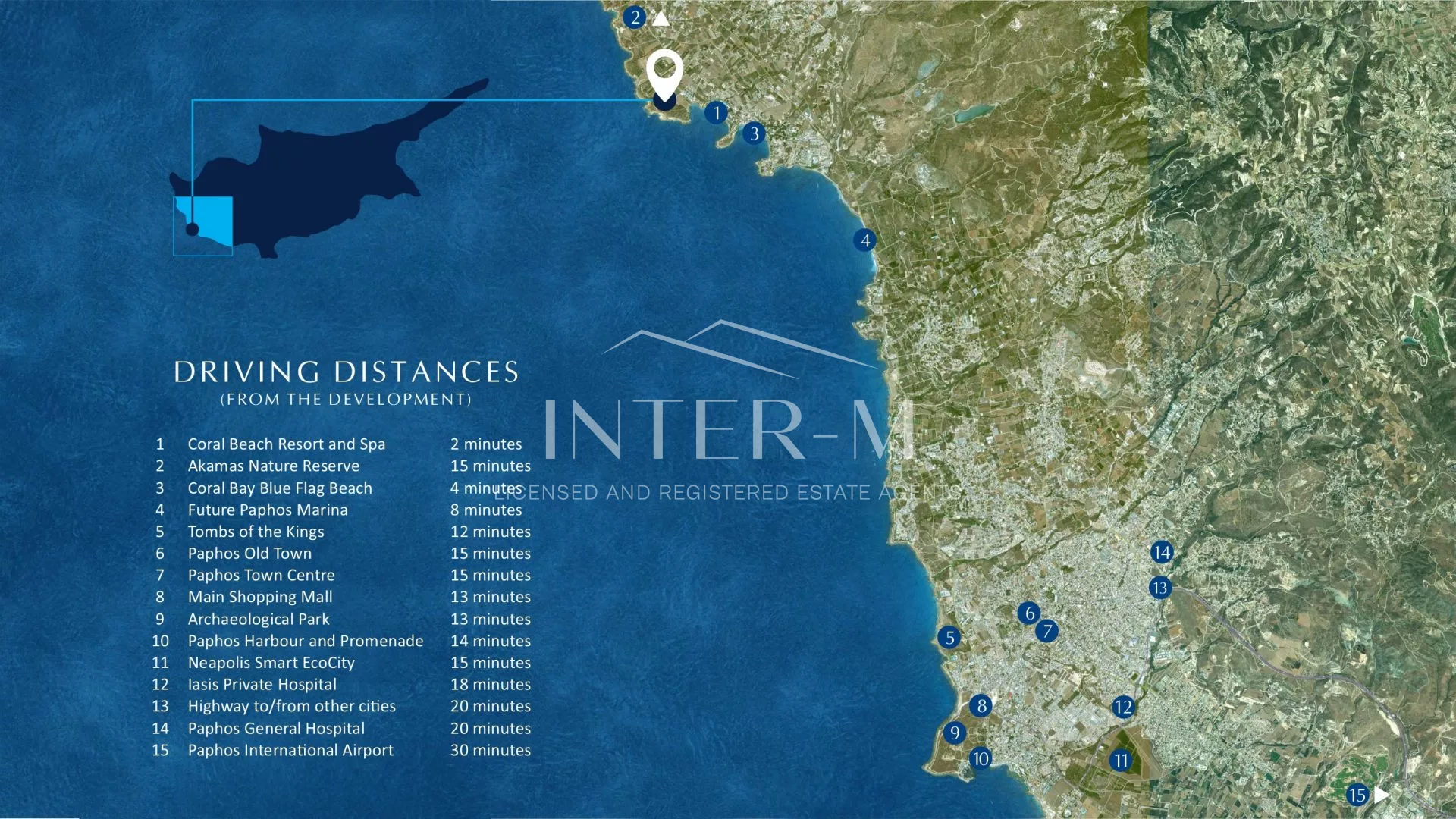Click the white location pin marker

click(x=664, y=74)
